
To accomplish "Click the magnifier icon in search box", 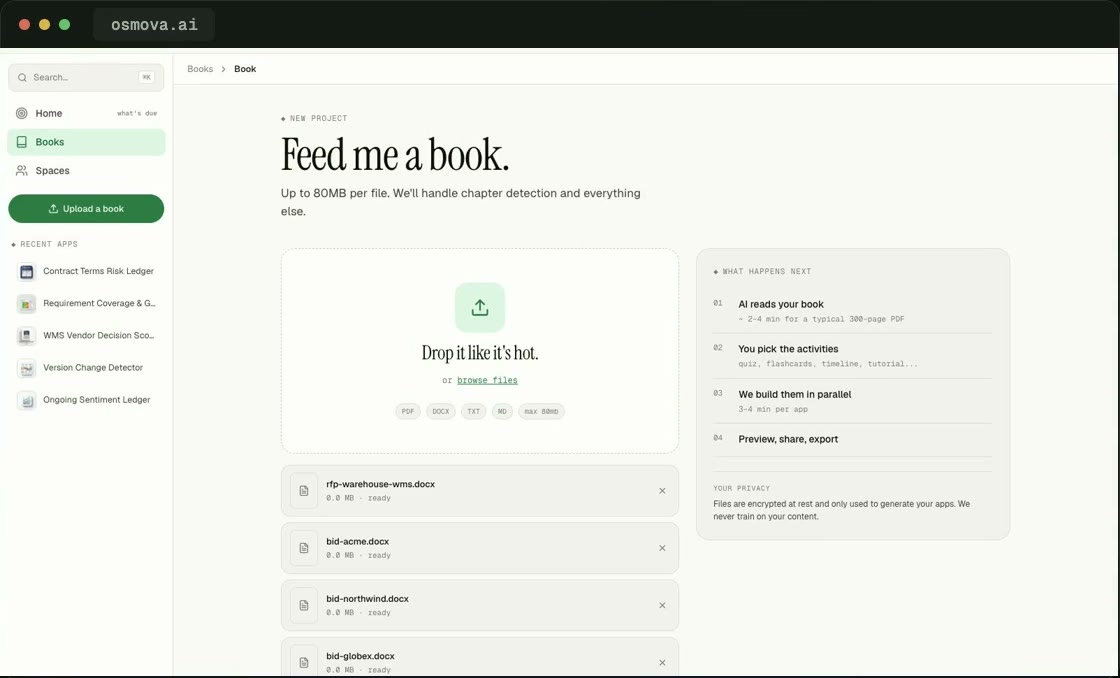I will tap(22, 77).
